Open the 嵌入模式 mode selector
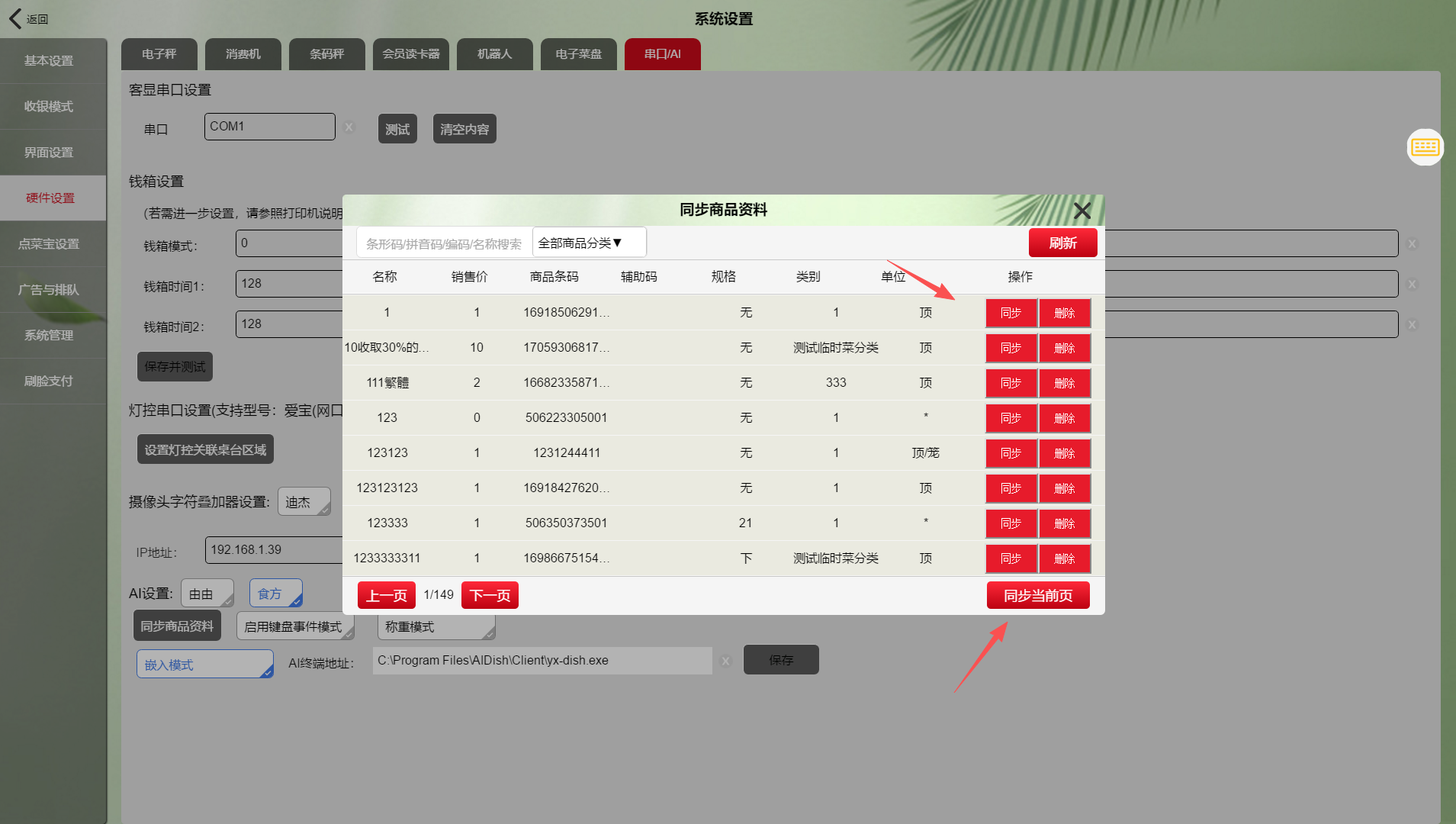 click(x=204, y=665)
